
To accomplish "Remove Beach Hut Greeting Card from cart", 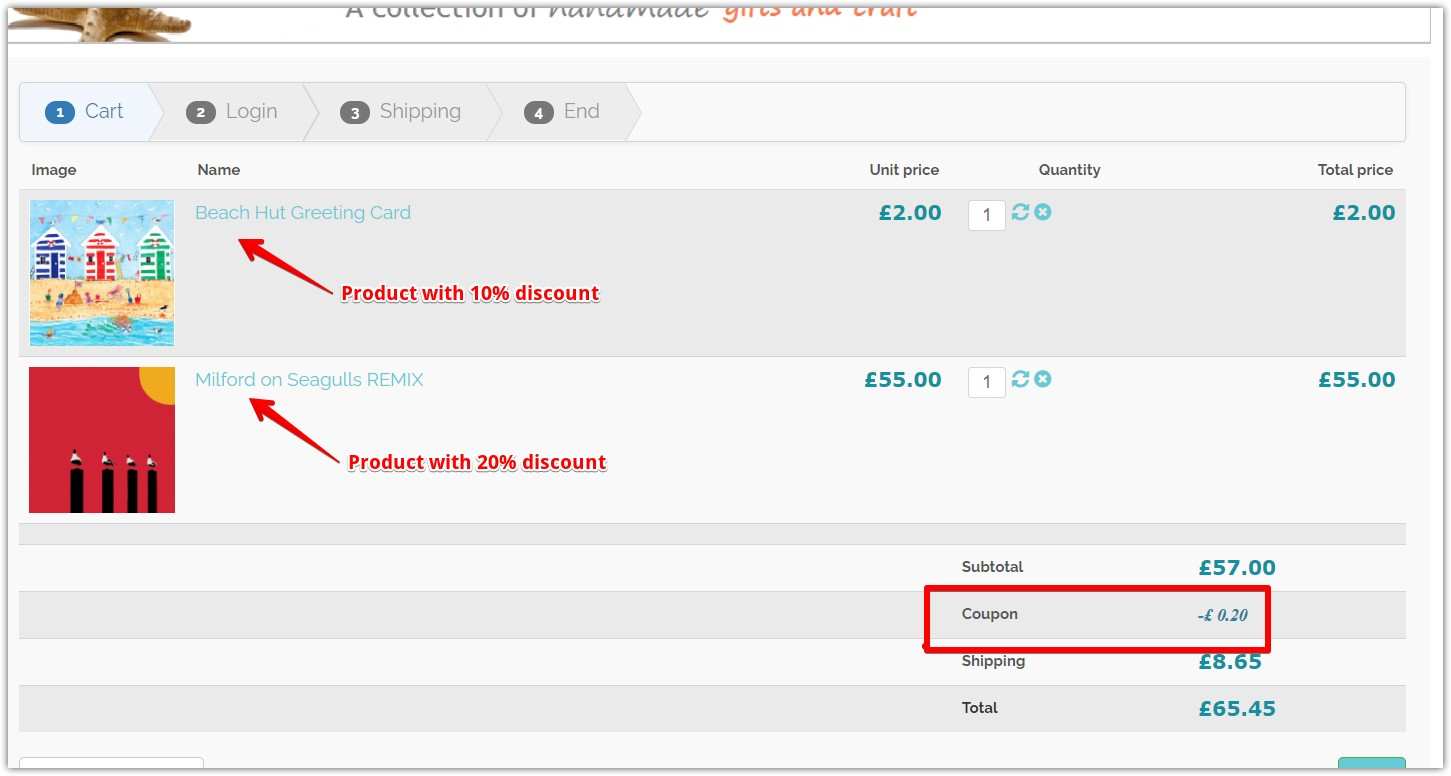I will tap(1043, 212).
